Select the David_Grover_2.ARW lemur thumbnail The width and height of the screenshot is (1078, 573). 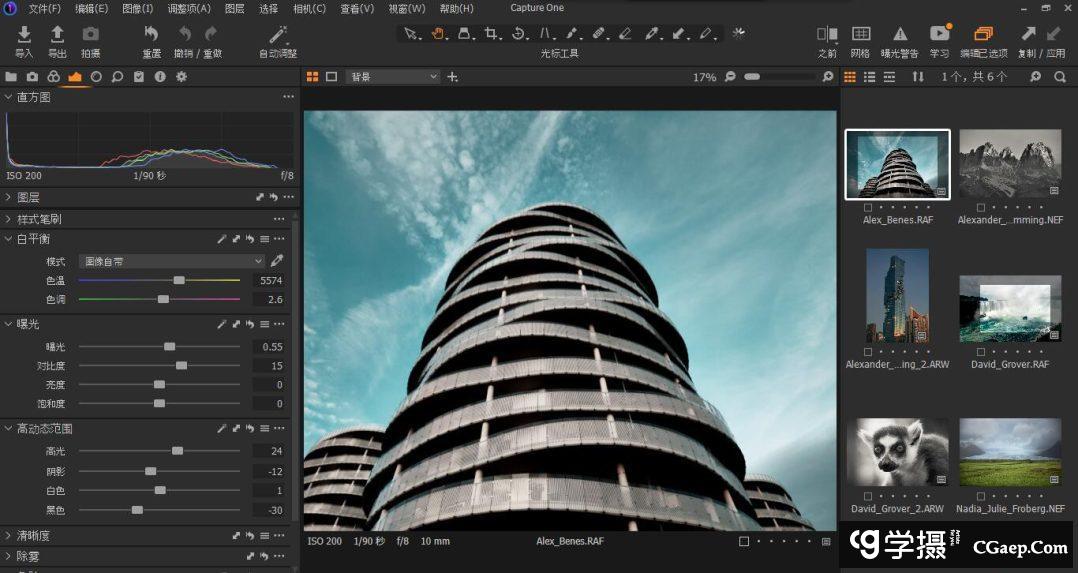897,452
